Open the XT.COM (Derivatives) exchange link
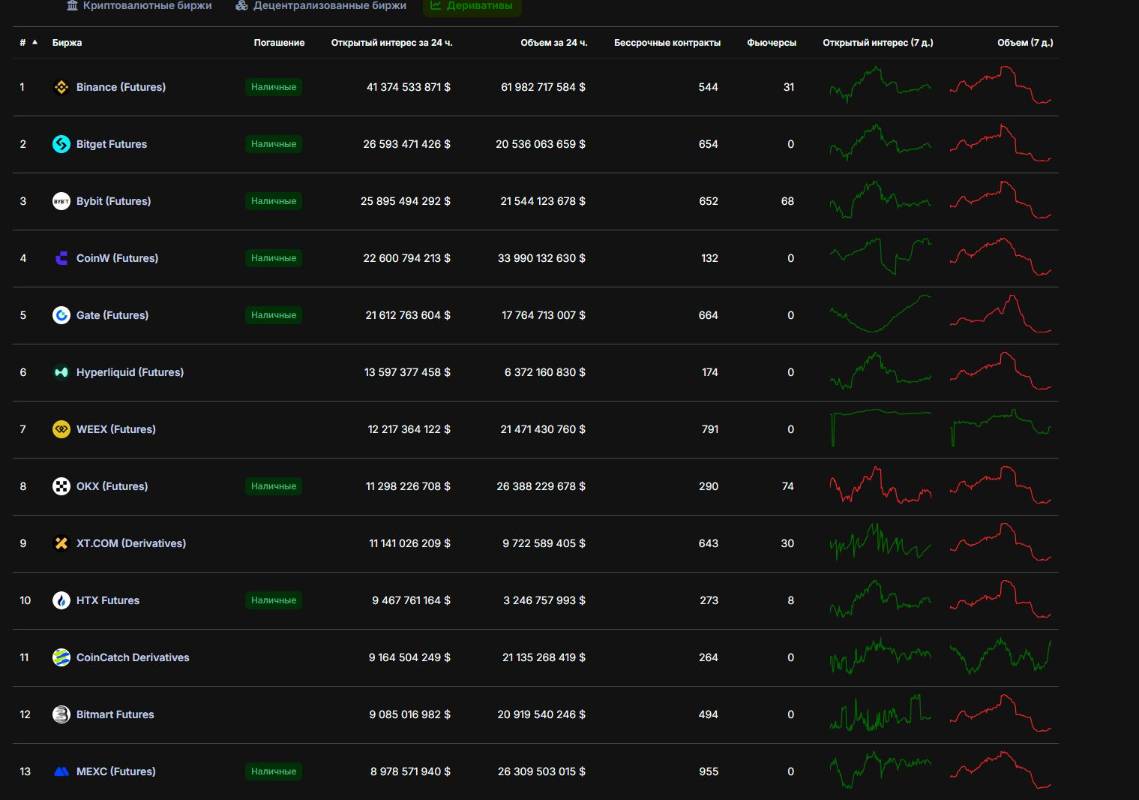1139x800 pixels. 131,543
